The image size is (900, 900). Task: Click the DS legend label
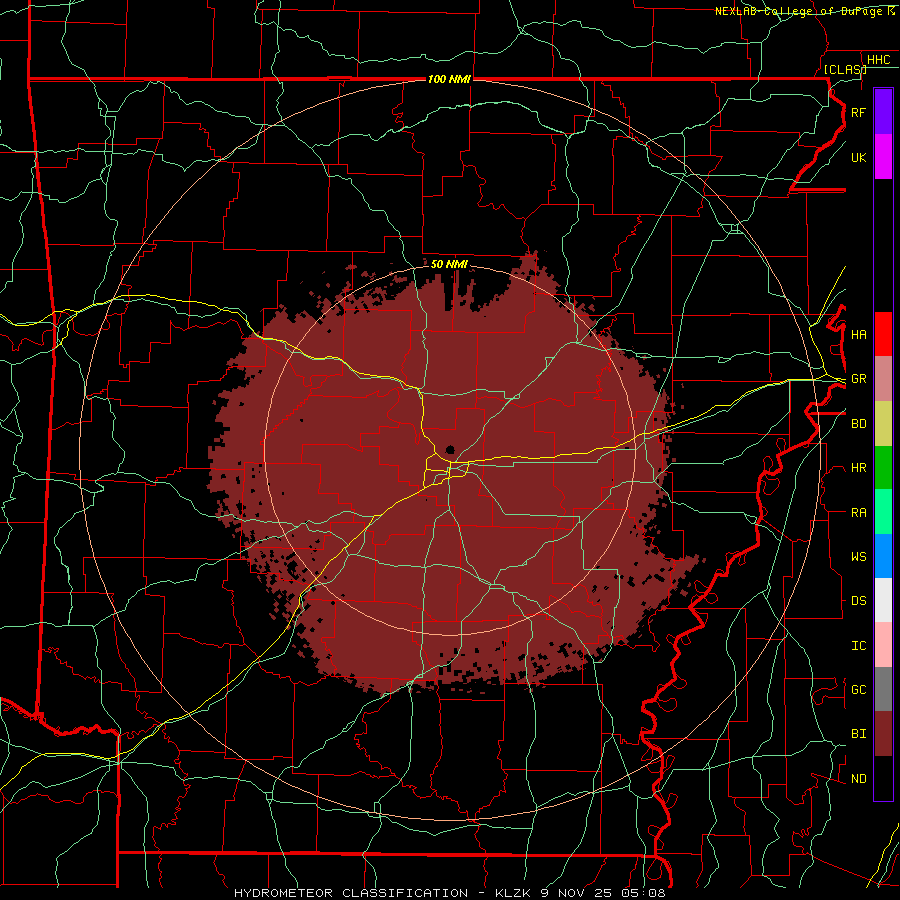(x=859, y=601)
